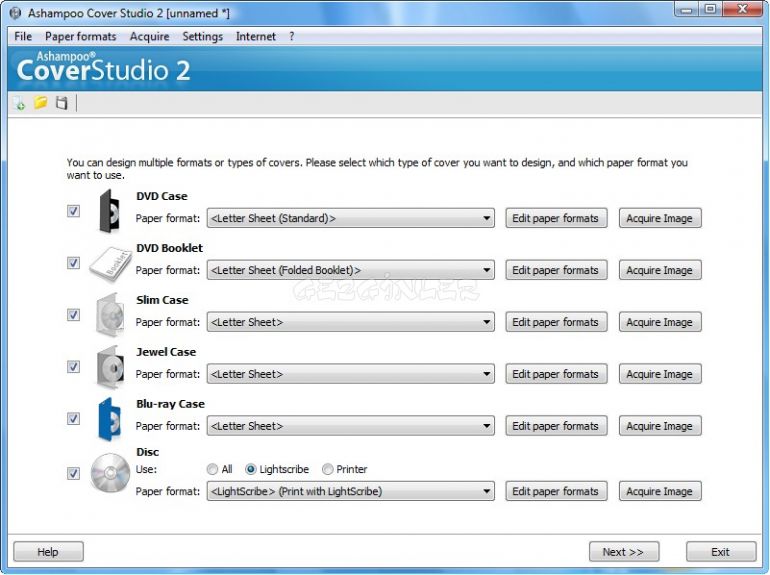This screenshot has width=770, height=575.
Task: Click the 'DVD Case' heading text
Action: click(162, 196)
